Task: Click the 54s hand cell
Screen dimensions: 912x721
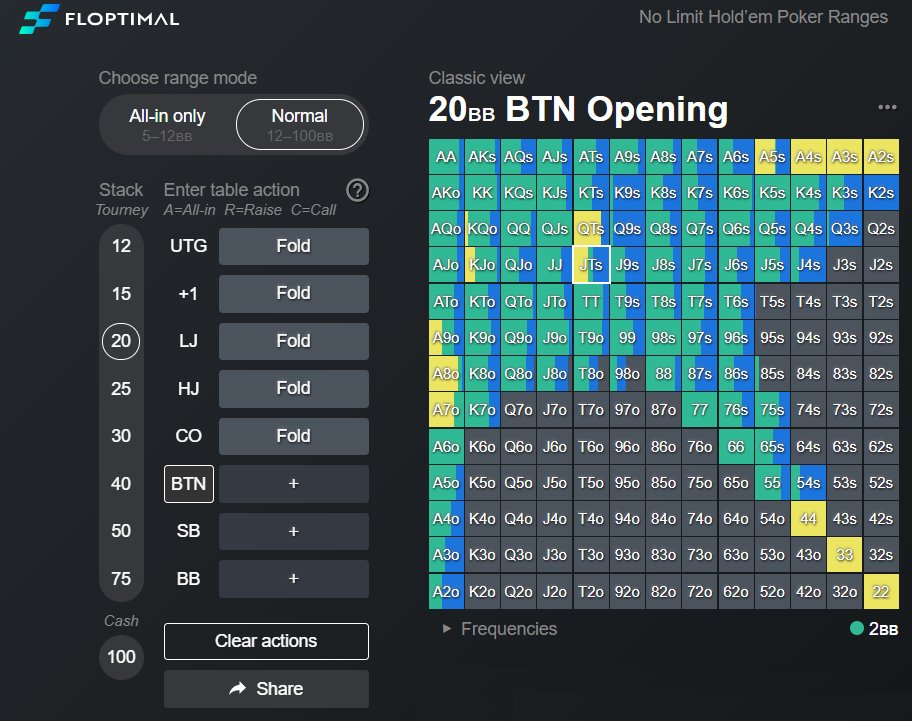Action: [808, 483]
